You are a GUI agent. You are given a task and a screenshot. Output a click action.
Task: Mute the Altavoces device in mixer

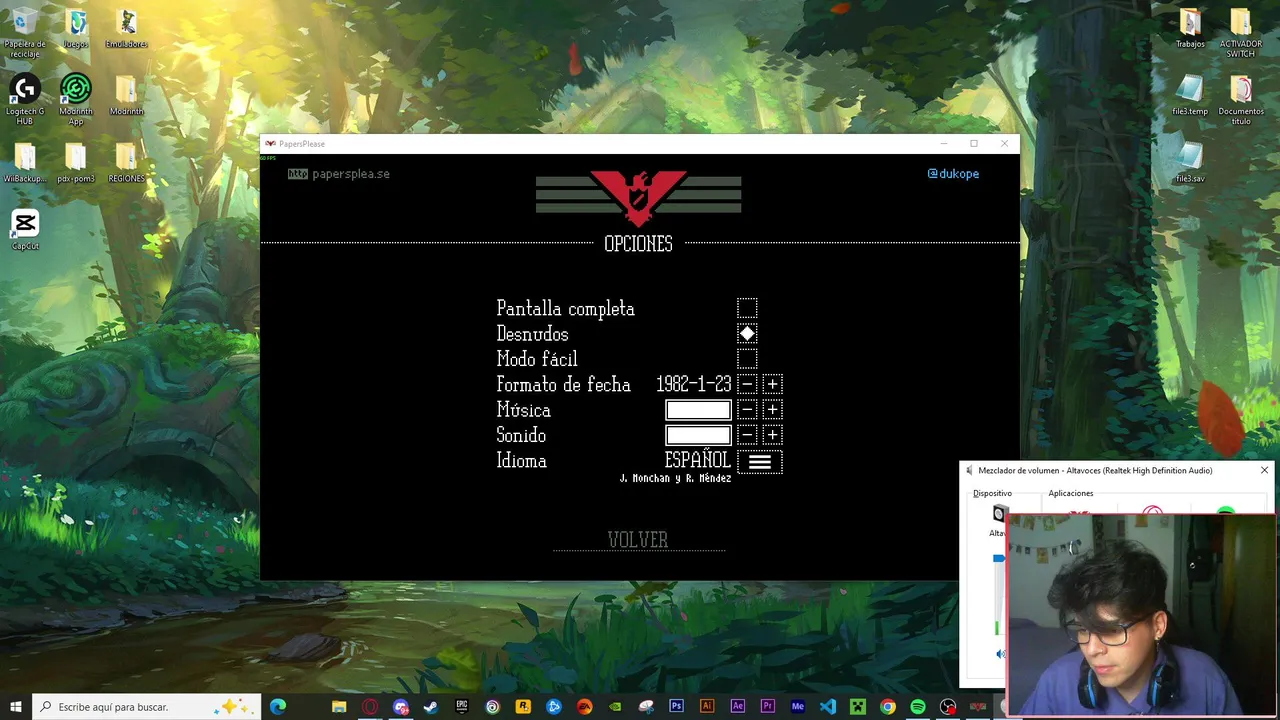1000,654
